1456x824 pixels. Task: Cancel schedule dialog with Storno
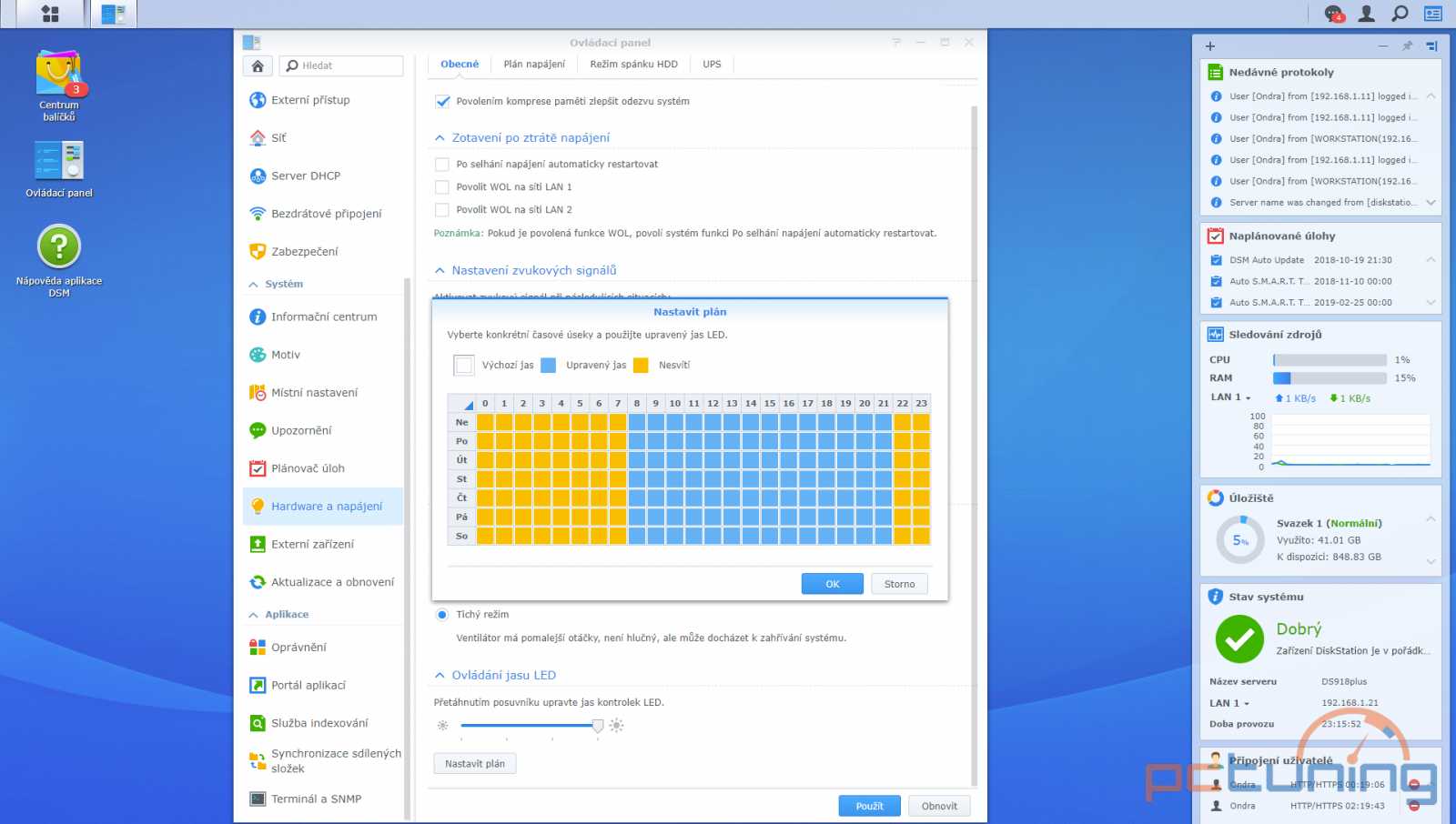point(899,584)
